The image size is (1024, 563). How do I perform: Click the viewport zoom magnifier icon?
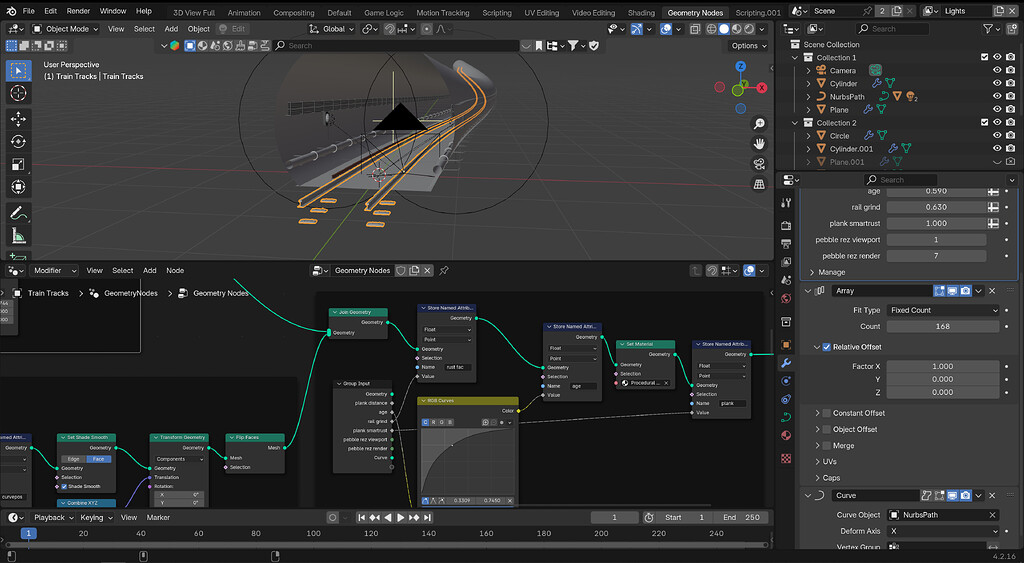pyautogui.click(x=759, y=123)
